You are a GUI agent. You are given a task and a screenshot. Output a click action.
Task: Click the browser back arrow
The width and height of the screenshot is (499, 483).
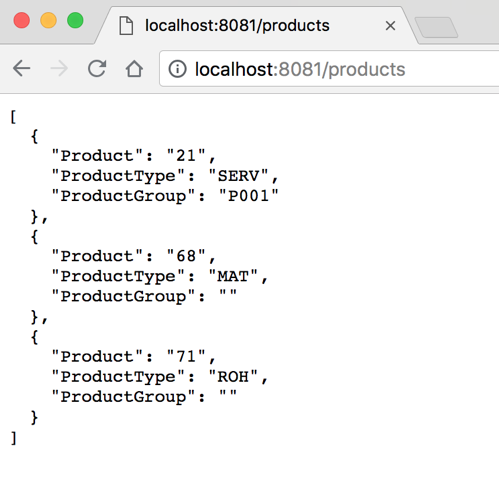(21, 69)
